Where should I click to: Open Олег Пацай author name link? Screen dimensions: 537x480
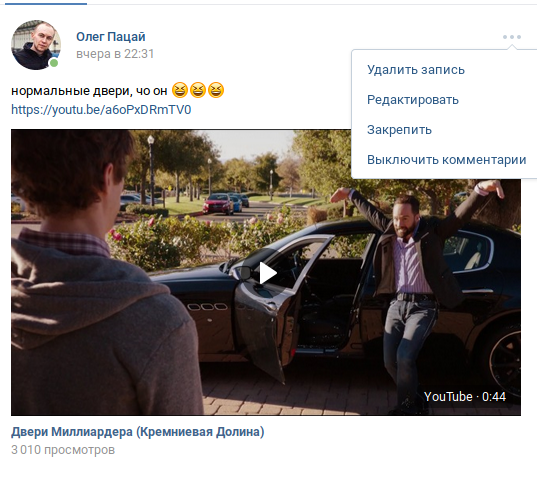point(111,37)
